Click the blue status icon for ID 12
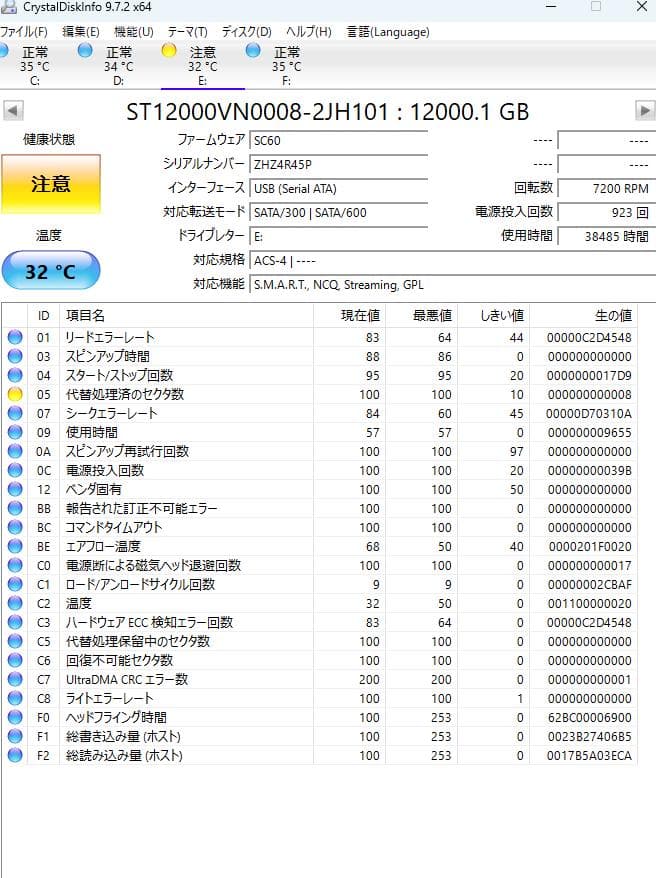This screenshot has width=656, height=878. coord(15,489)
